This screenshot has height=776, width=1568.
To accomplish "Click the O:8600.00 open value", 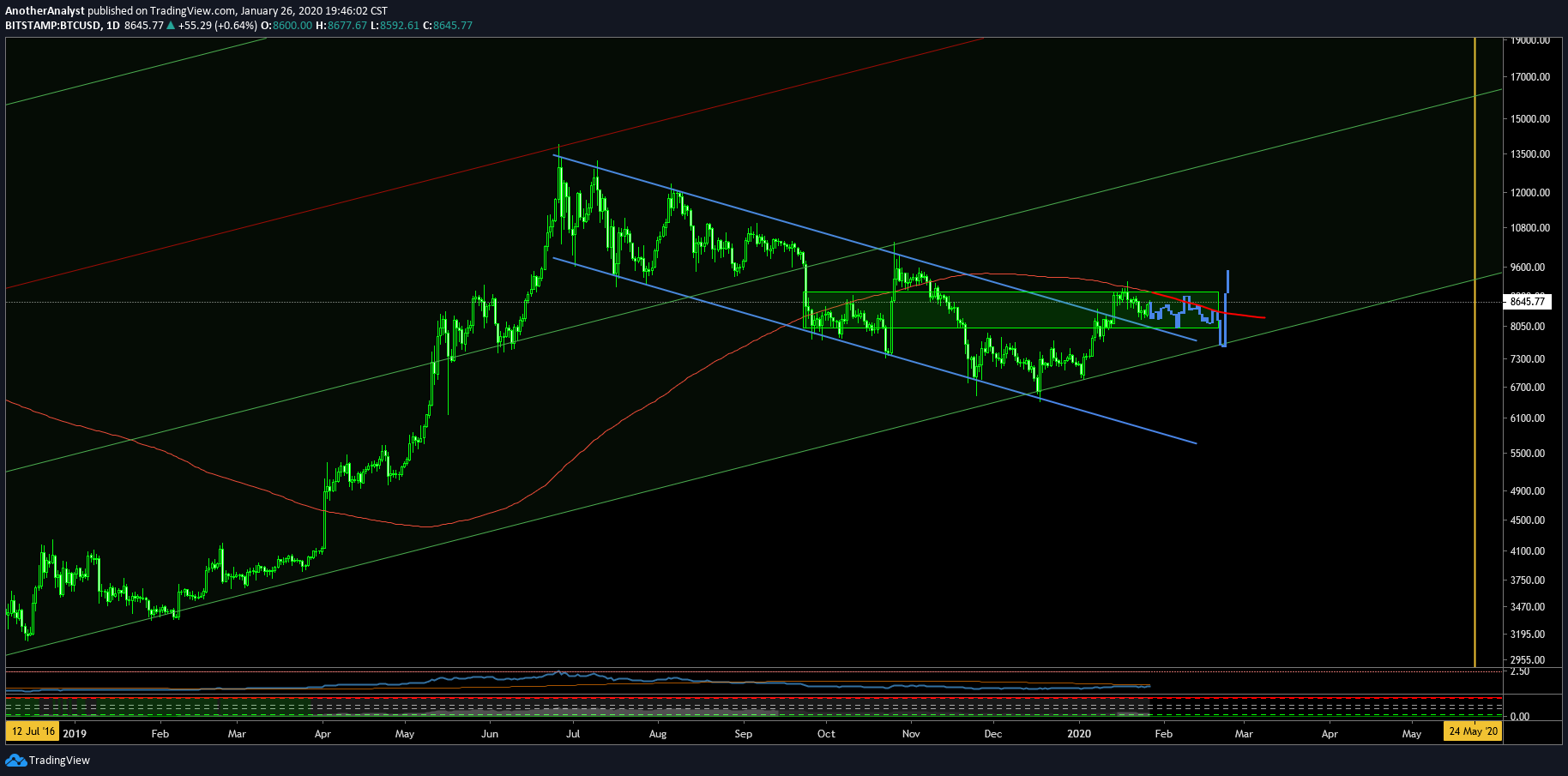I will (x=286, y=26).
